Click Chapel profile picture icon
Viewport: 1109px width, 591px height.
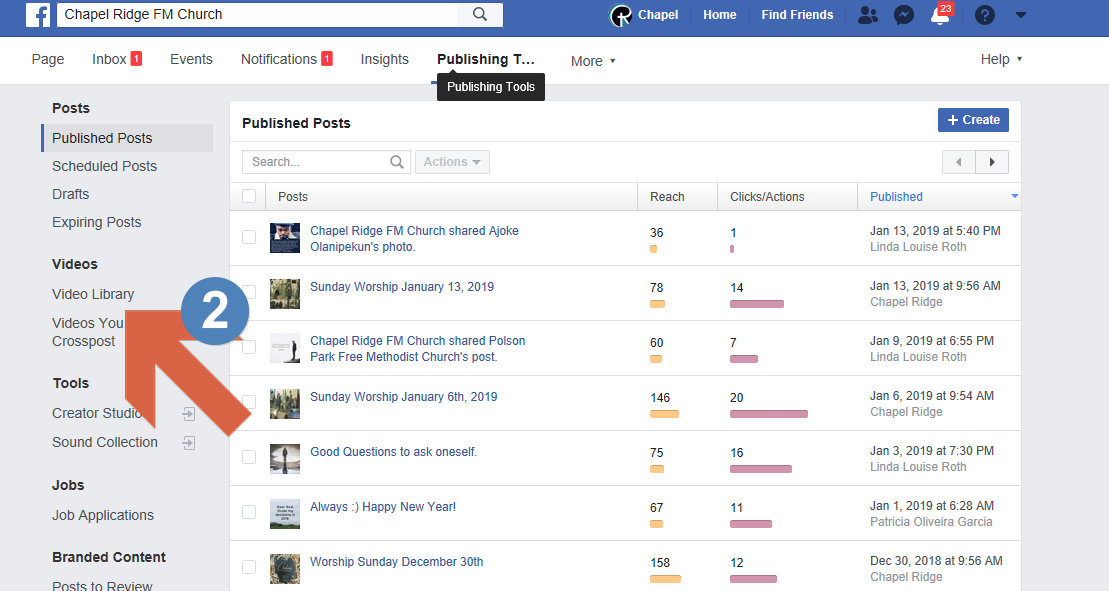pyautogui.click(x=620, y=15)
